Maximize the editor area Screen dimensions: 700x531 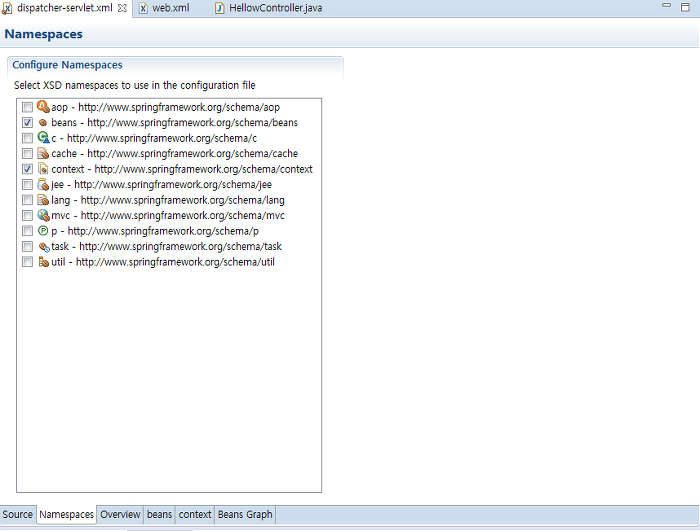coord(685,7)
